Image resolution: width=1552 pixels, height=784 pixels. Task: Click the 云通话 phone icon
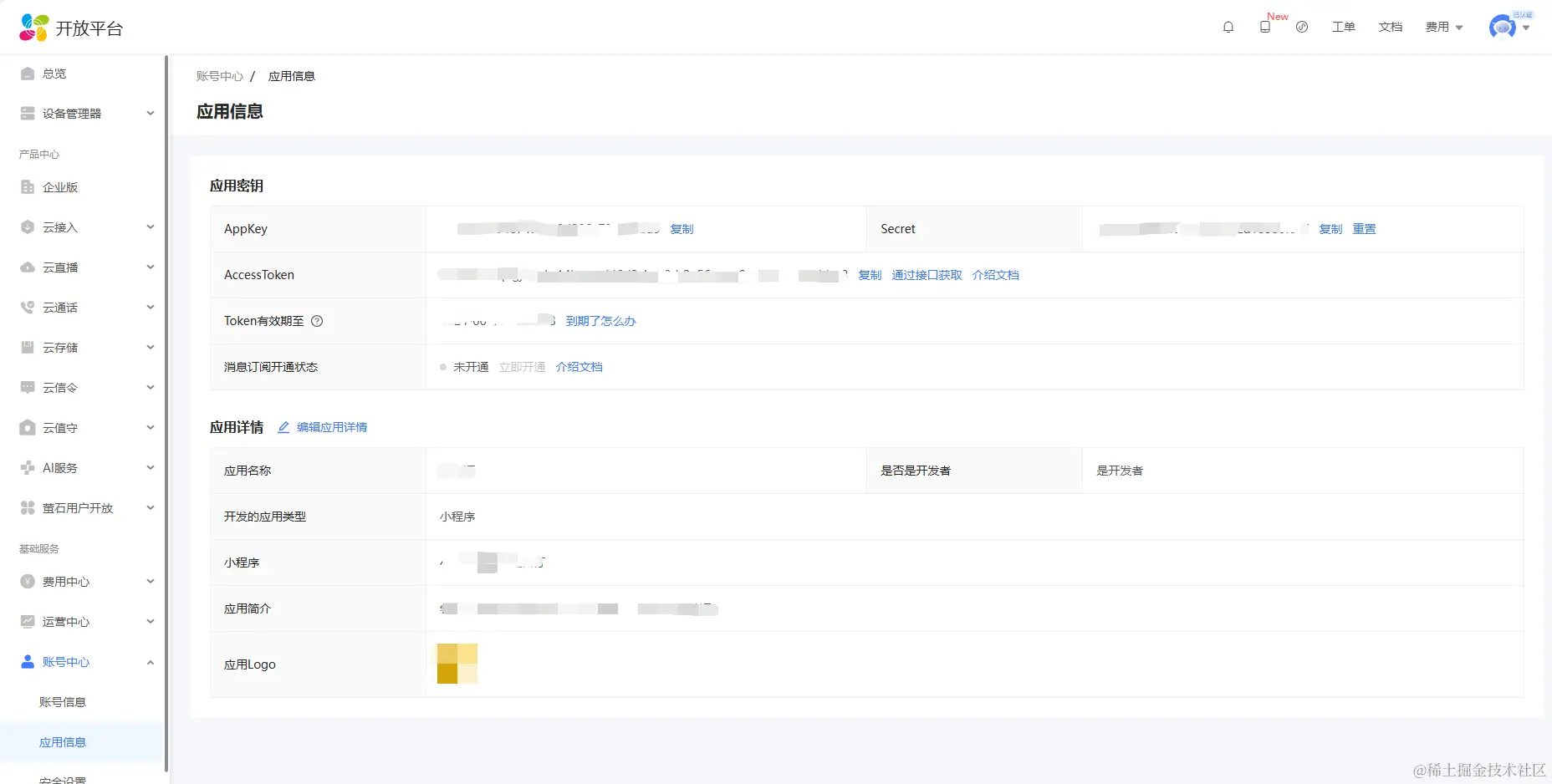pyautogui.click(x=28, y=308)
